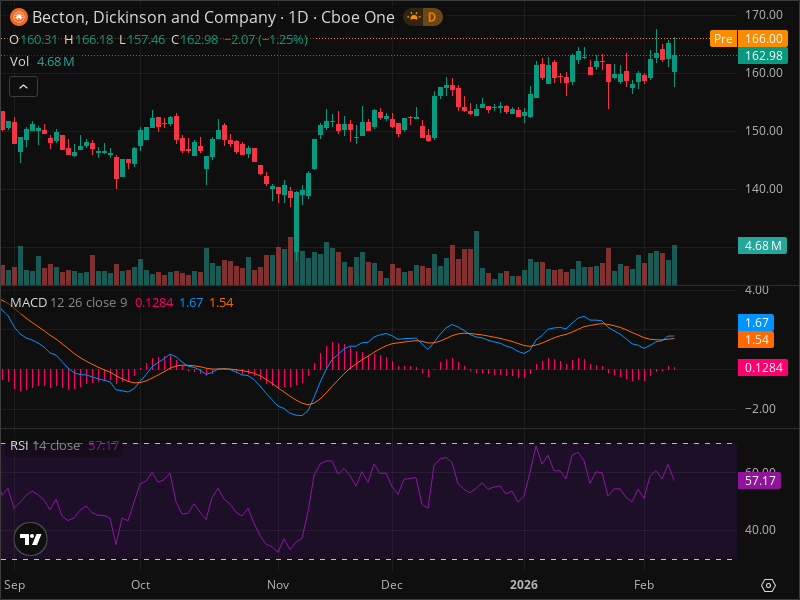Collapse the indicator legend with the chevron
The width and height of the screenshot is (800, 600).
pyautogui.click(x=23, y=87)
